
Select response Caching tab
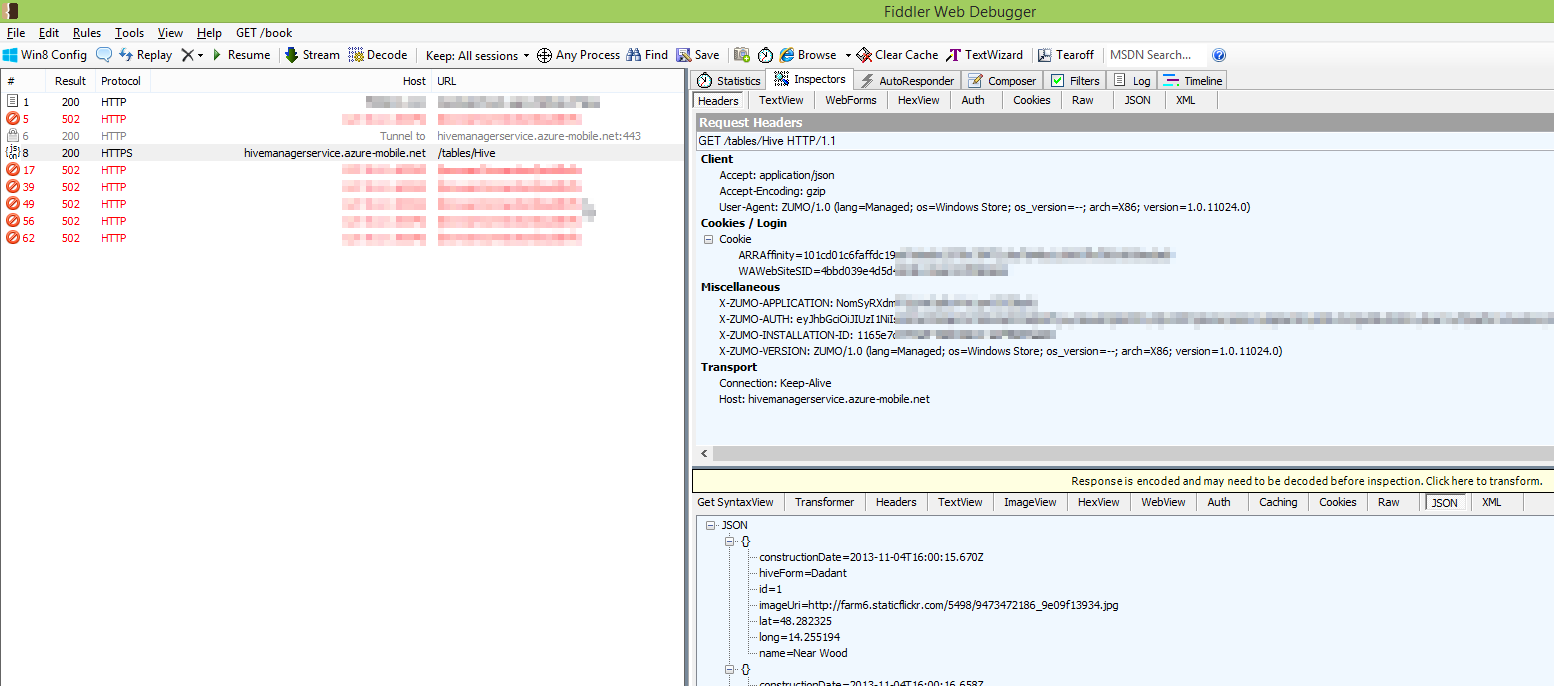(x=1278, y=502)
